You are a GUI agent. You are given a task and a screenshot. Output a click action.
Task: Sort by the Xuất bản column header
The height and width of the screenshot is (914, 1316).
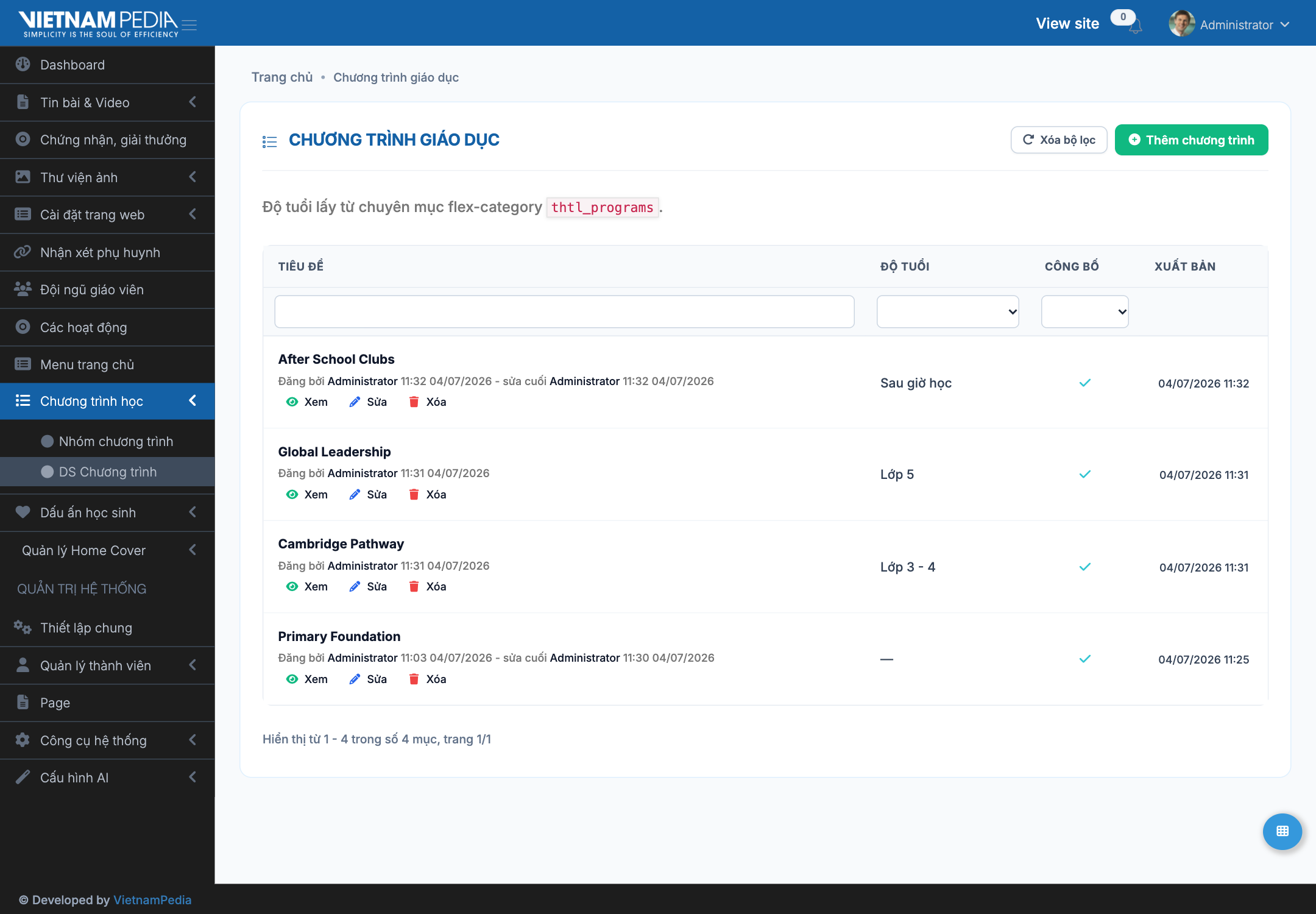(x=1184, y=266)
